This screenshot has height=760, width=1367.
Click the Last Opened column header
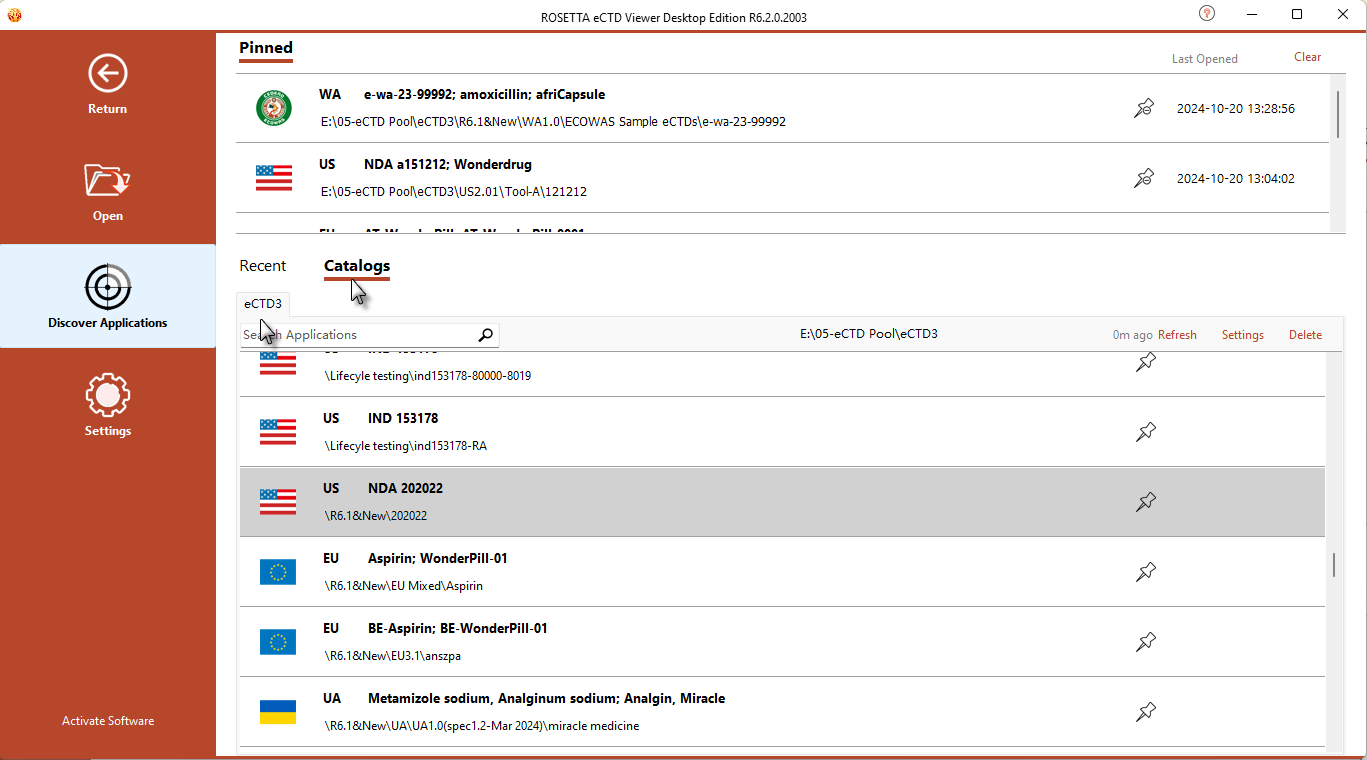pyautogui.click(x=1205, y=59)
